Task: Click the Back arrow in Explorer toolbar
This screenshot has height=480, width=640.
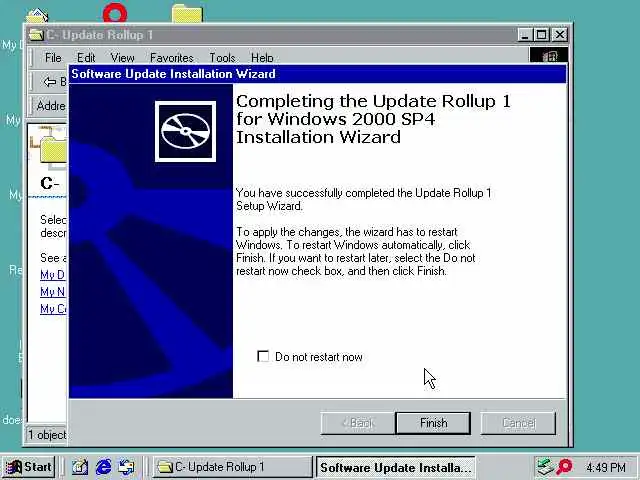Action: click(50, 82)
